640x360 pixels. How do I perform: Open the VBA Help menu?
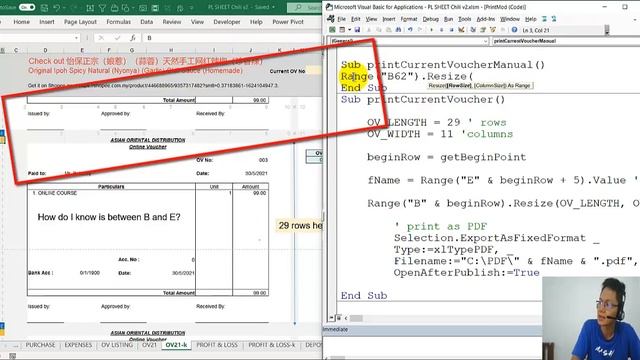tap(530, 19)
